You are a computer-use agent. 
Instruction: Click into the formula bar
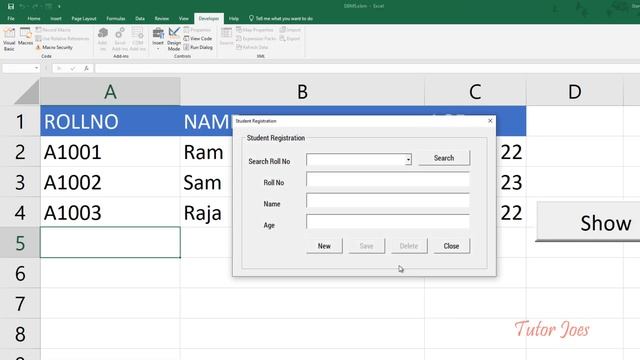(367, 68)
